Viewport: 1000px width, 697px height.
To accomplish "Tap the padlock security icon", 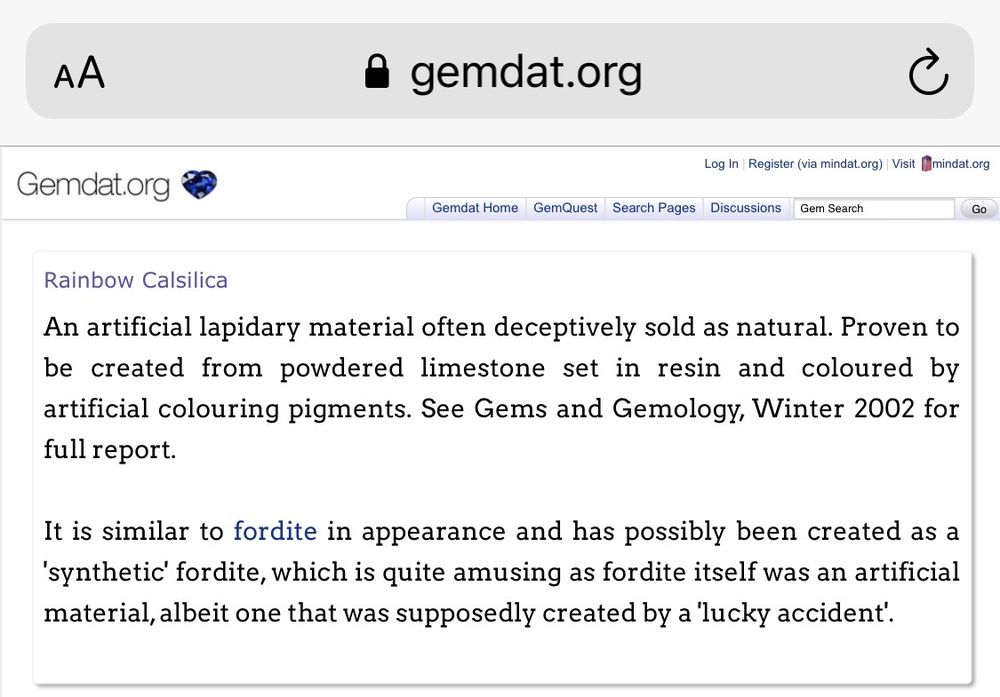I will 377,72.
